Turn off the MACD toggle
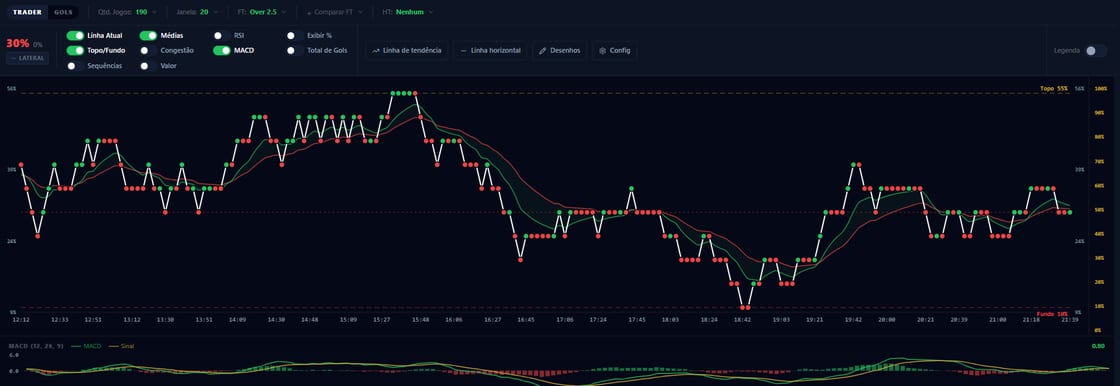 (221, 51)
